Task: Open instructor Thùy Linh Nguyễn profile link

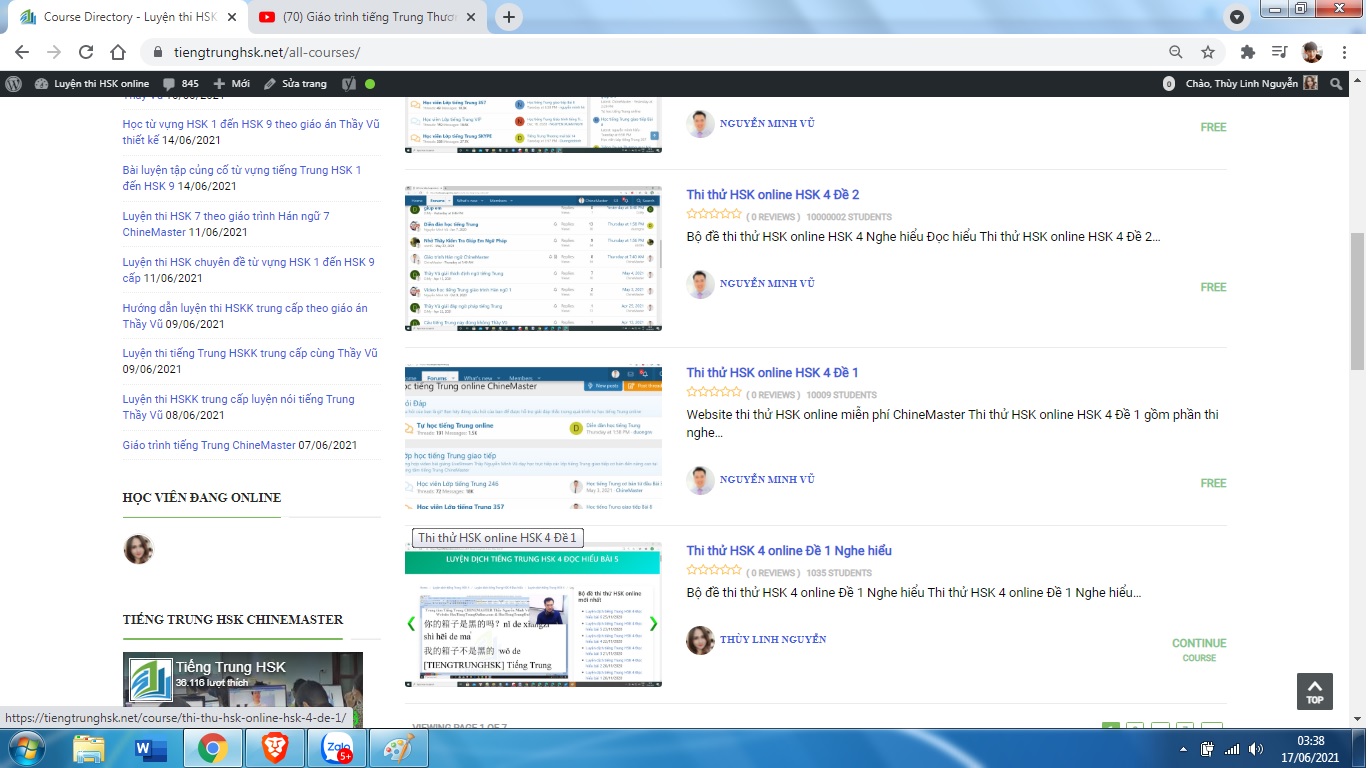Action: (773, 640)
